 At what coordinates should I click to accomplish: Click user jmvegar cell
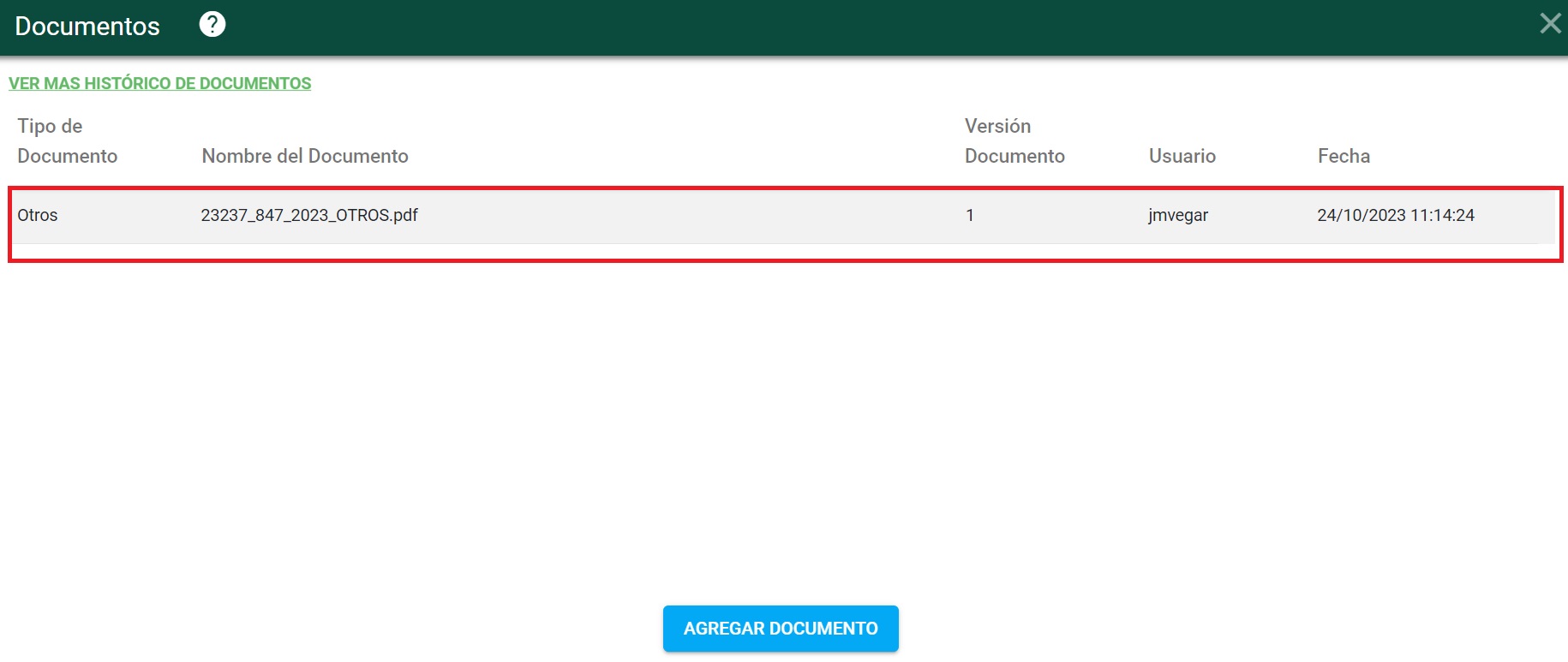tap(1178, 215)
